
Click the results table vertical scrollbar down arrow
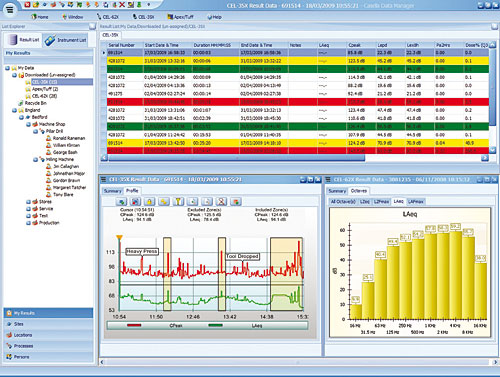(493, 150)
